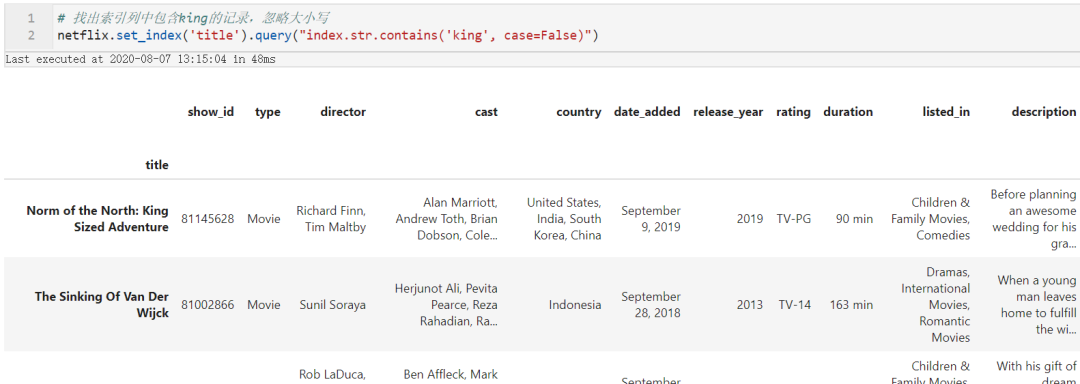Click release year 2013 cell
Screen dimensions: 1080x384
(749, 304)
